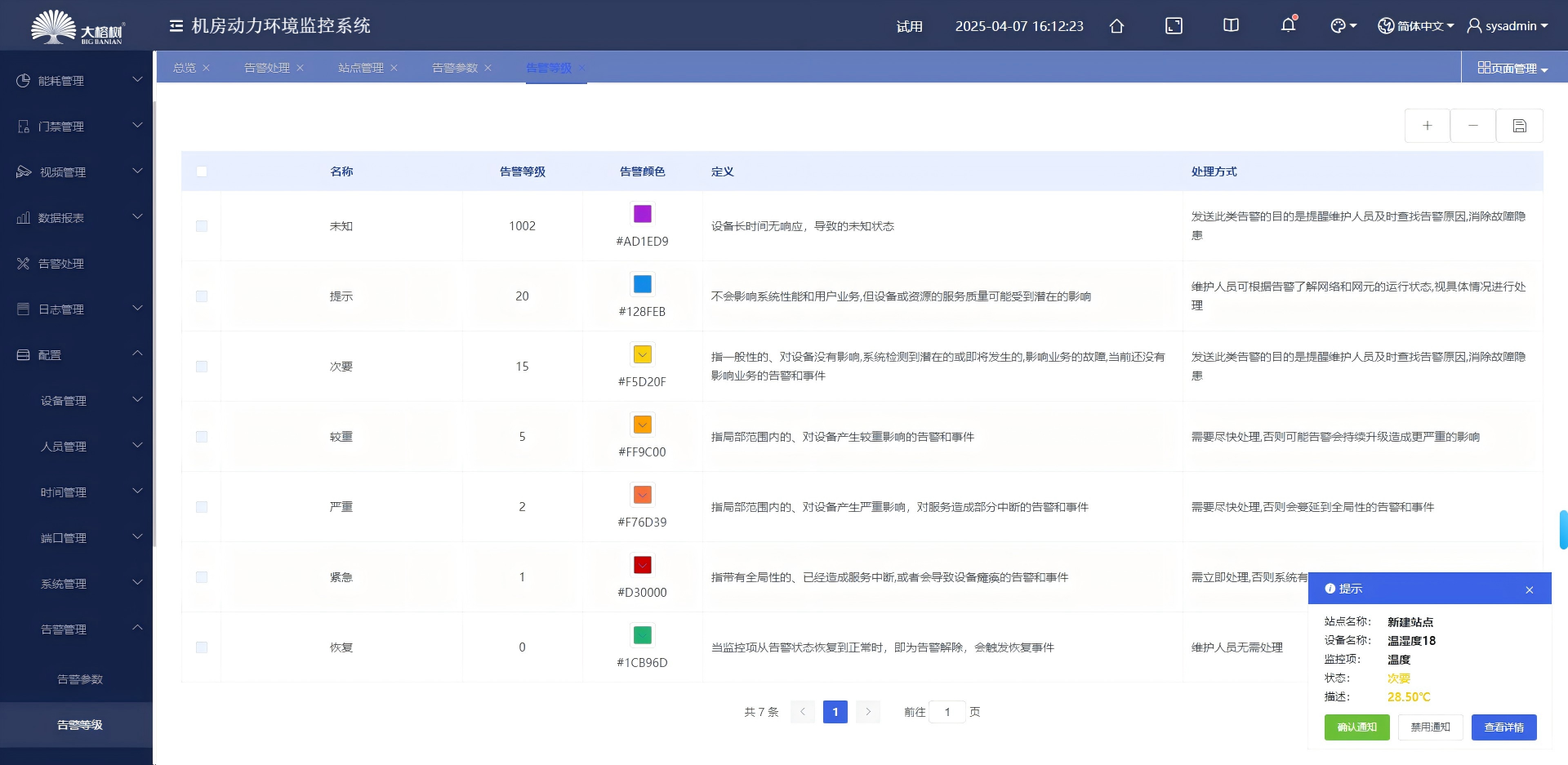Select the active 告警等级 tab
This screenshot has height=765, width=1568.
tap(549, 68)
